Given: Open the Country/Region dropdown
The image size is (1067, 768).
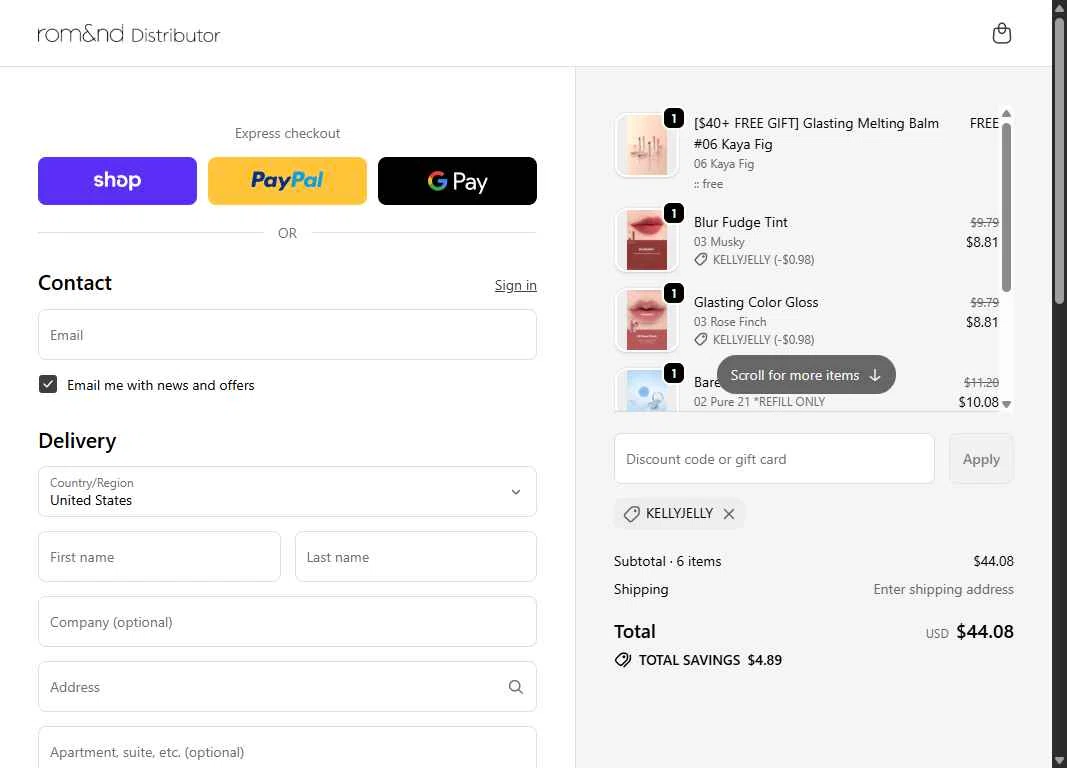Looking at the screenshot, I should (x=287, y=491).
